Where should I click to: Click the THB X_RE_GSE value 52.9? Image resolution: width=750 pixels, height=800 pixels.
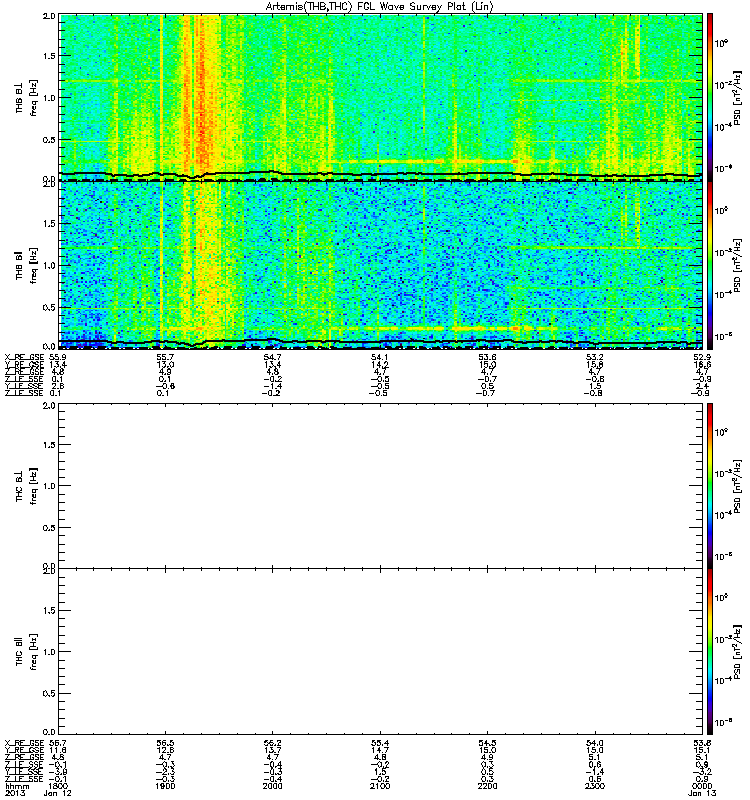click(702, 357)
